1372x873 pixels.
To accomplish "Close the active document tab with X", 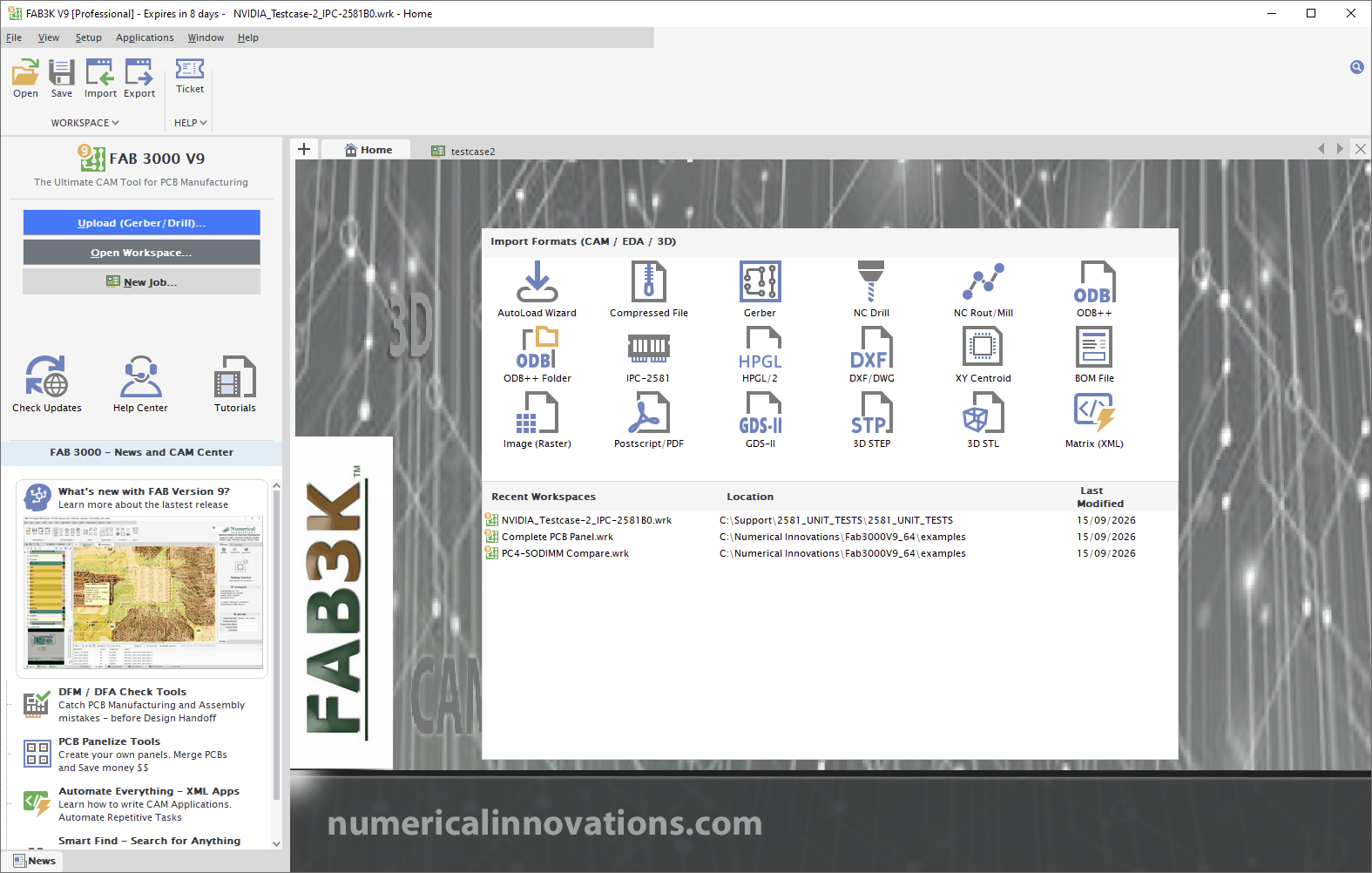I will (1361, 149).
